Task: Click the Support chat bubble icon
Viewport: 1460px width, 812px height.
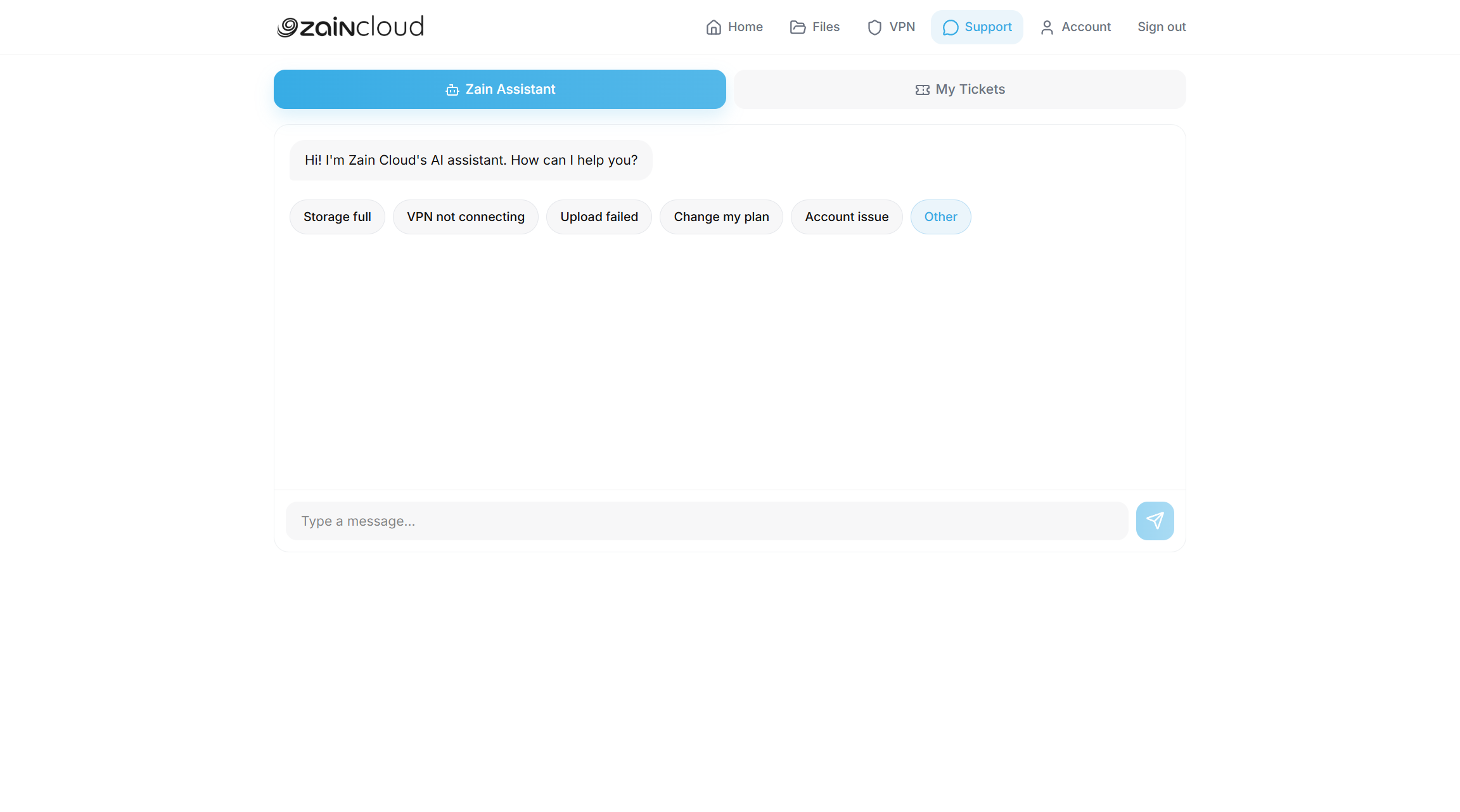Action: [x=950, y=27]
